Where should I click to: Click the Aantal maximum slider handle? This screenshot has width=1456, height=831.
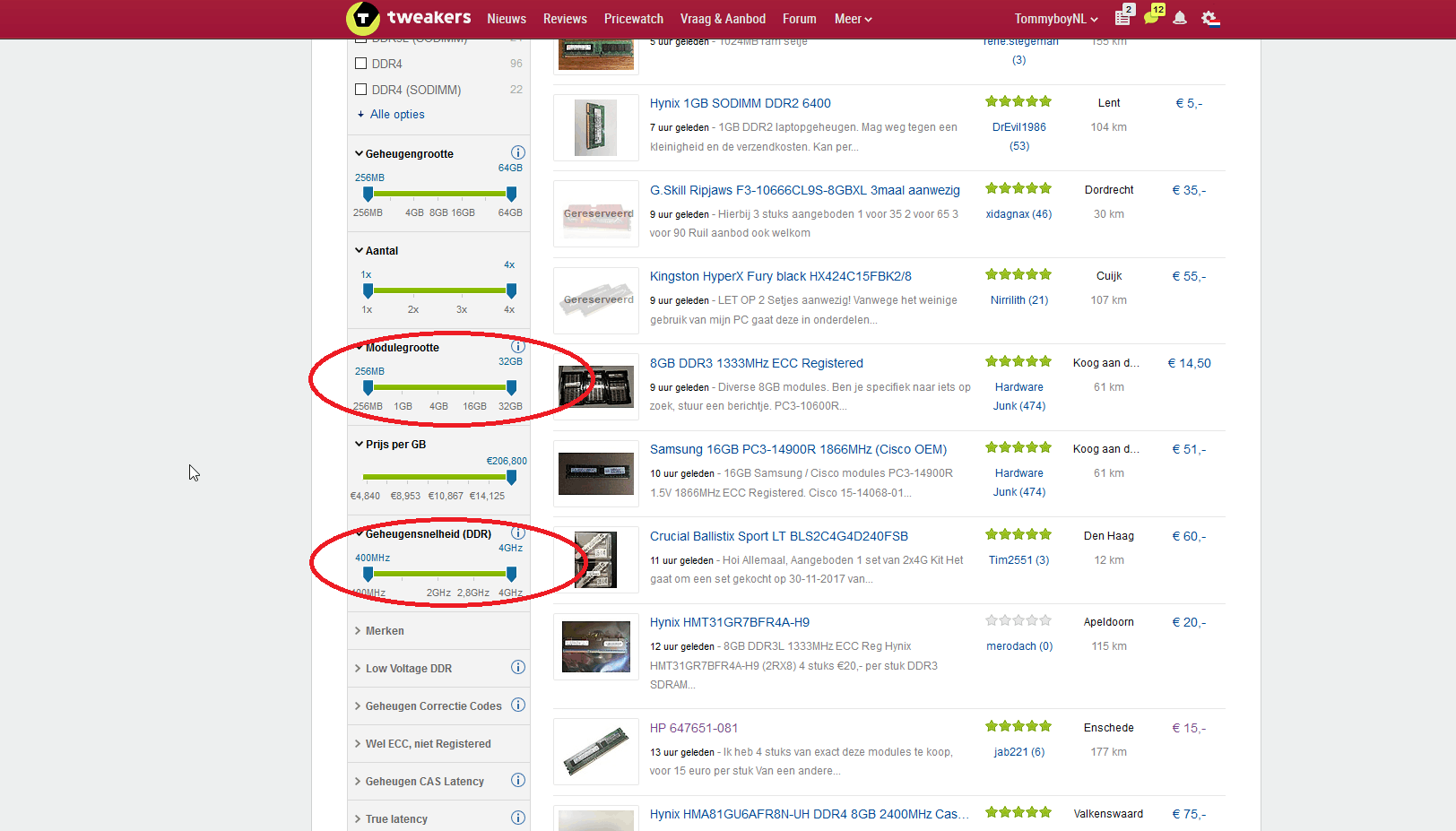[511, 290]
